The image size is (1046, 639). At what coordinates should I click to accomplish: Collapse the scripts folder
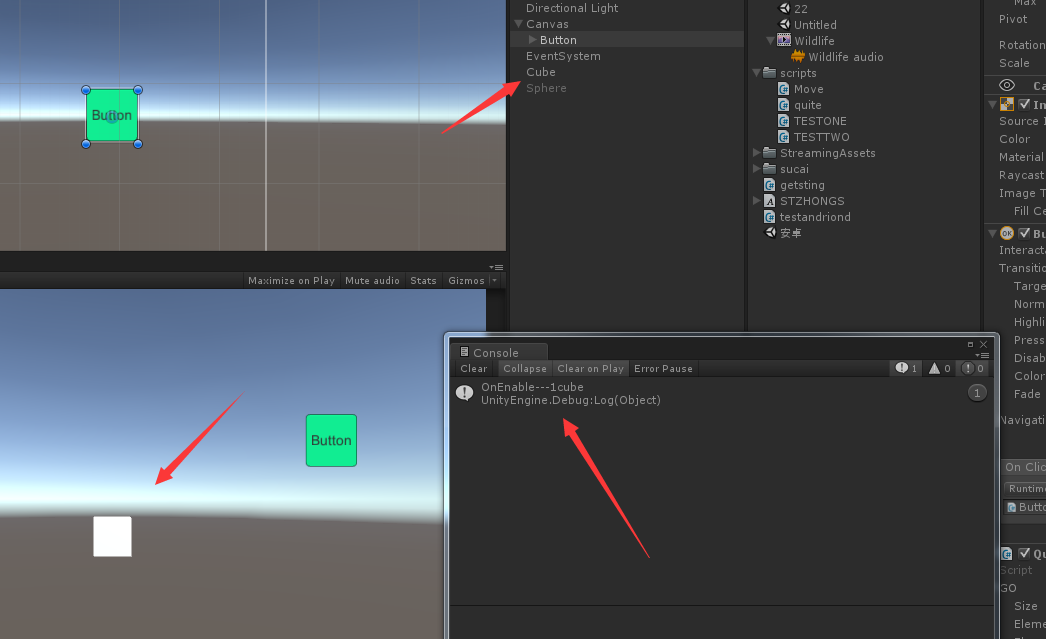click(x=756, y=73)
